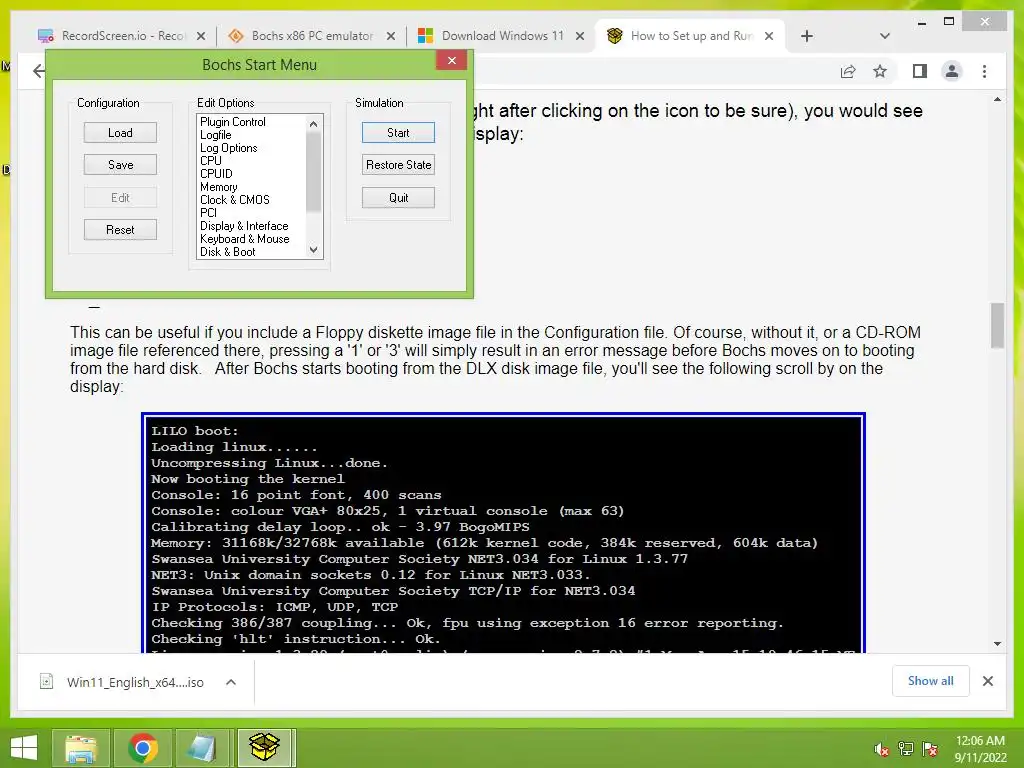Close the RecordScreen.io tab
The width and height of the screenshot is (1024, 768).
201,36
